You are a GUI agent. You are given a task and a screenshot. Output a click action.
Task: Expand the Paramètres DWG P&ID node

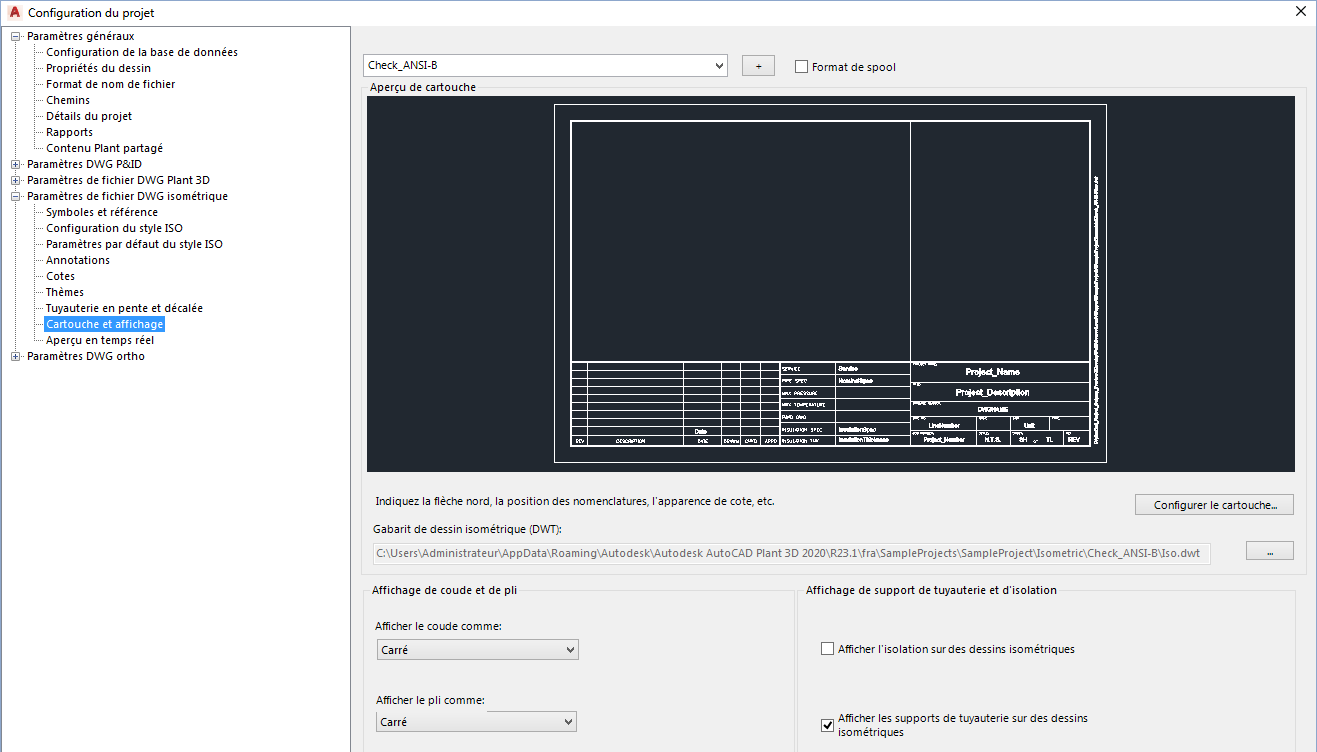16,165
